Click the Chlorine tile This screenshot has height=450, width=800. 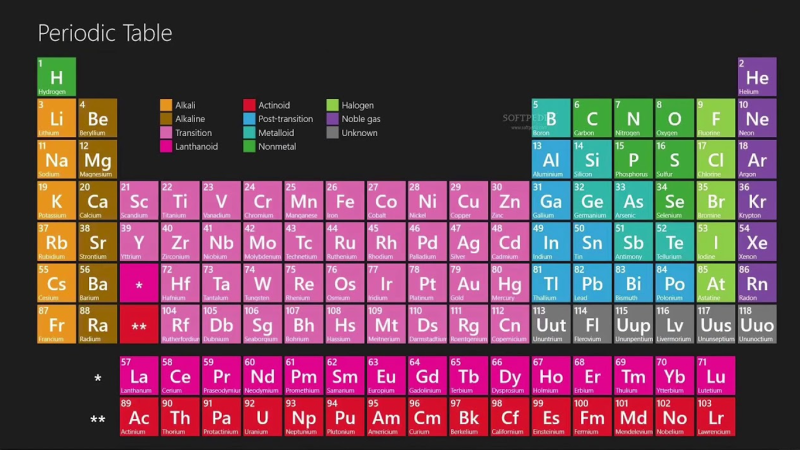[x=716, y=159]
